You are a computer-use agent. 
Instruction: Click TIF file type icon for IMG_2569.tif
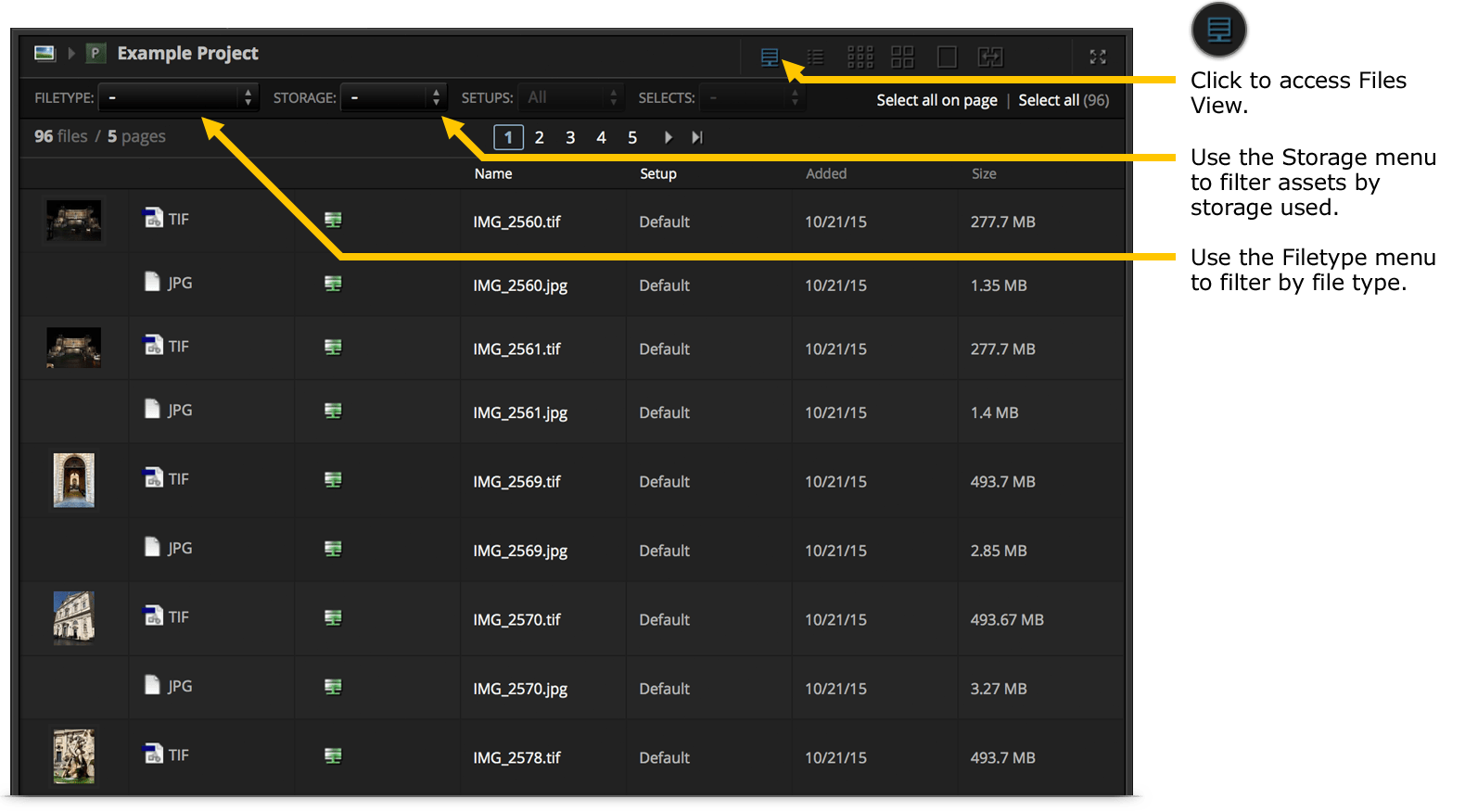pyautogui.click(x=153, y=477)
